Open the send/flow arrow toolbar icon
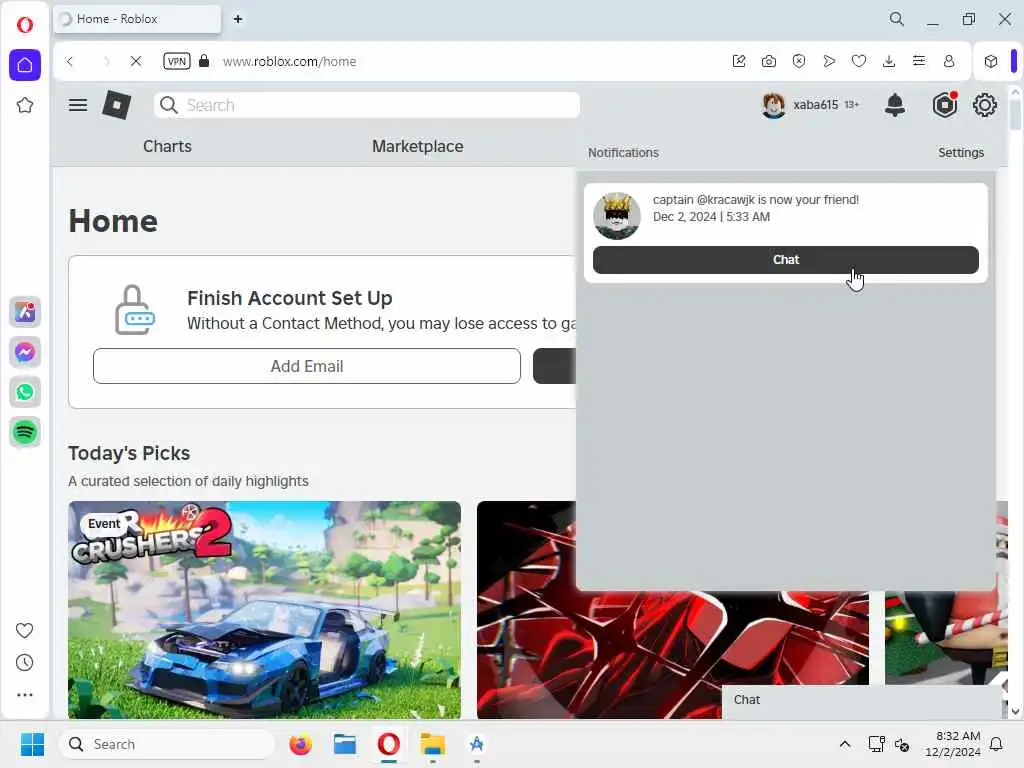This screenshot has height=768, width=1024. 829,61
